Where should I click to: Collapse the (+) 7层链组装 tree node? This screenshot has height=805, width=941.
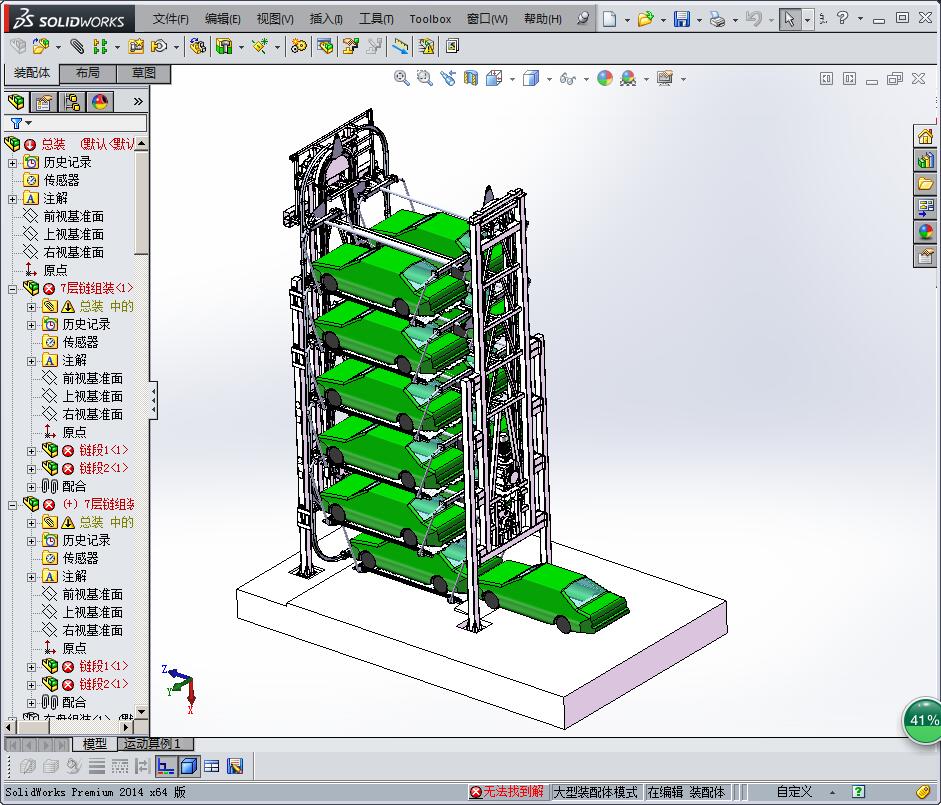click(13, 505)
